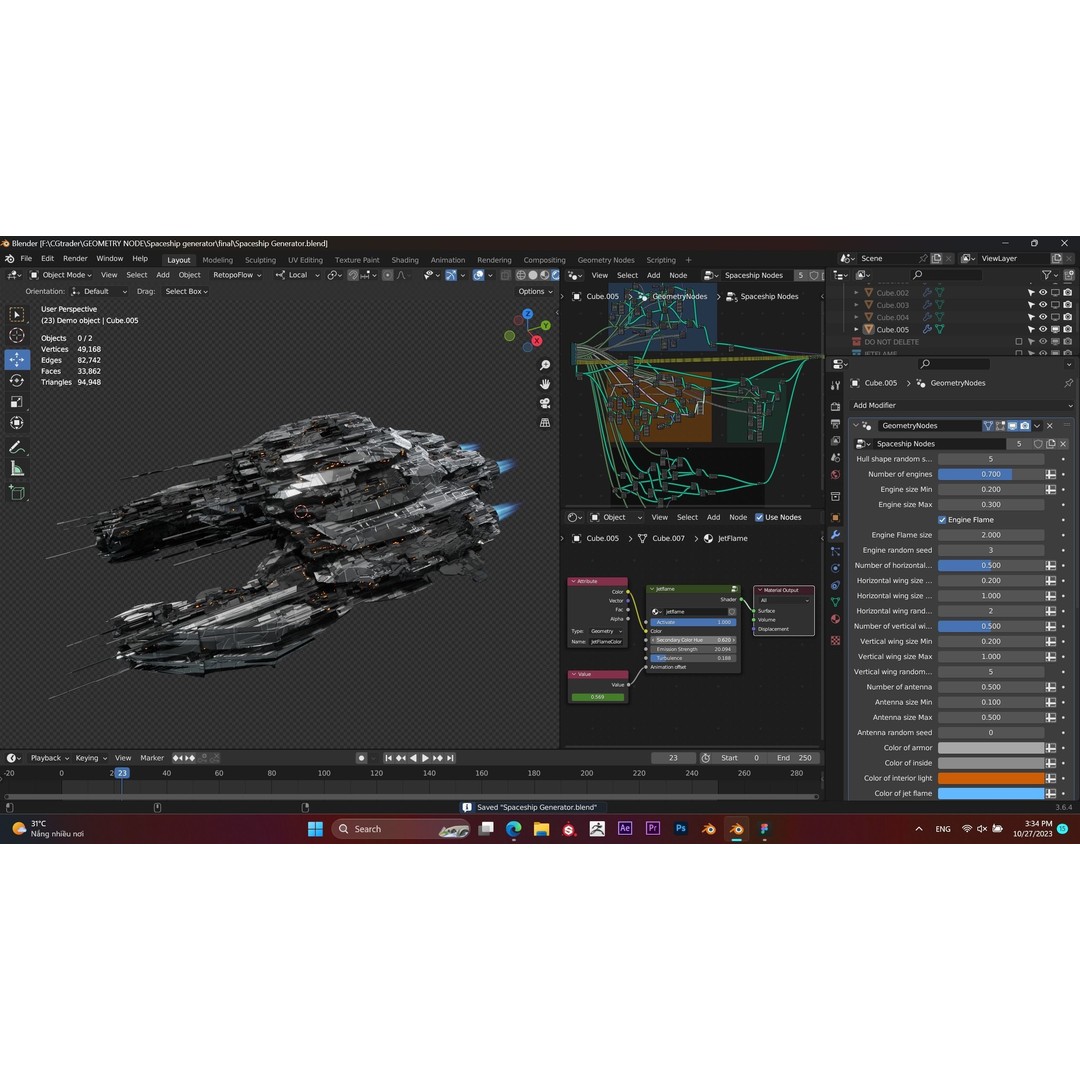The height and width of the screenshot is (1080, 1080).
Task: Open Microsoft Edge from the taskbar
Action: click(x=514, y=829)
